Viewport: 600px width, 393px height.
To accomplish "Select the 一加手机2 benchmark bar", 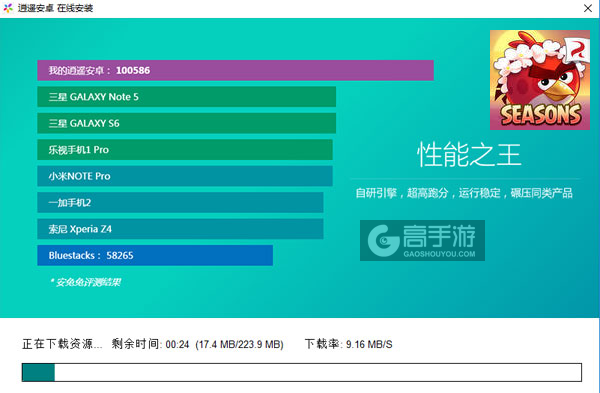I will pos(180,202).
